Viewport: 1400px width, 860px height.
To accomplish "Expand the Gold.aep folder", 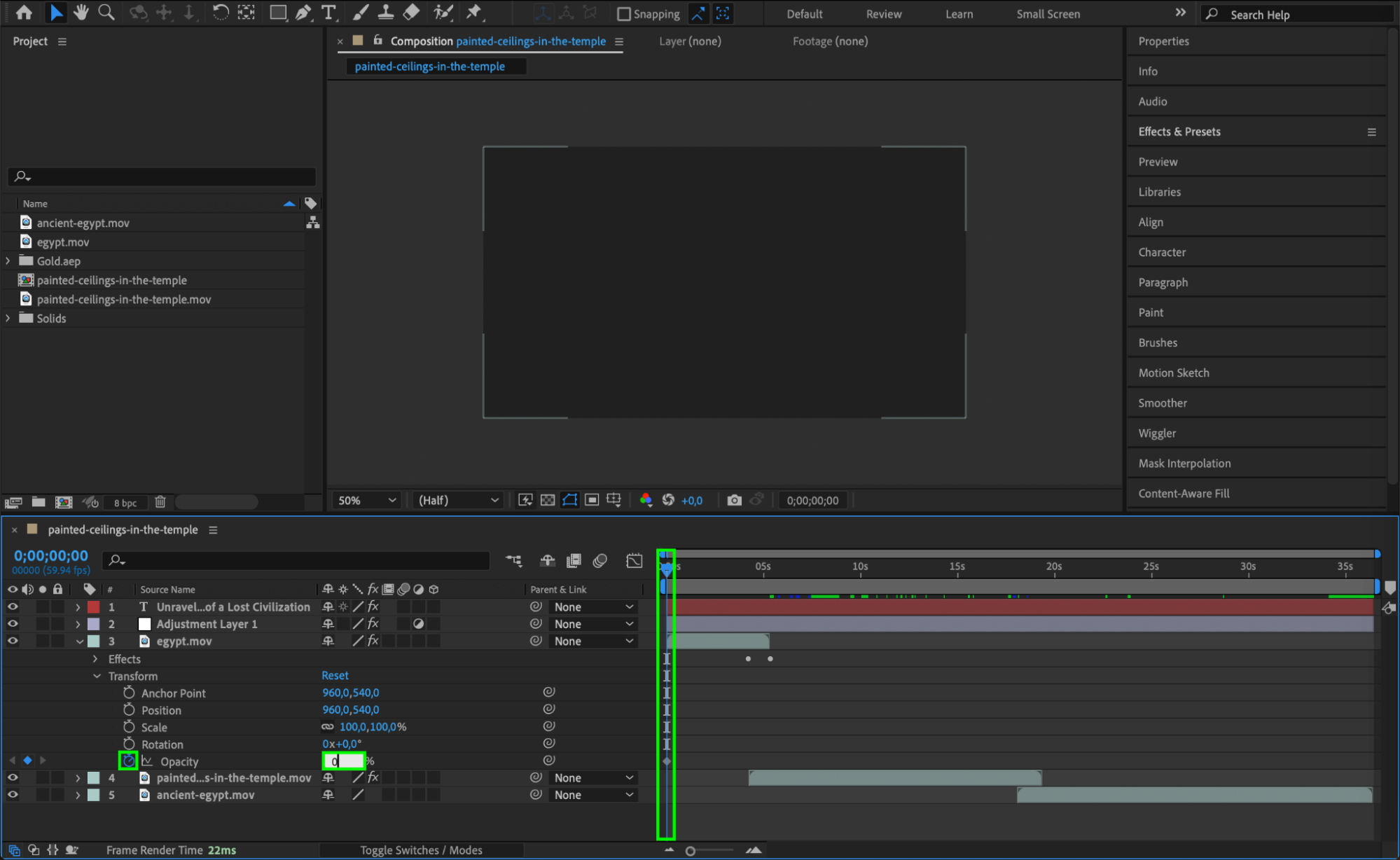I will click(8, 261).
